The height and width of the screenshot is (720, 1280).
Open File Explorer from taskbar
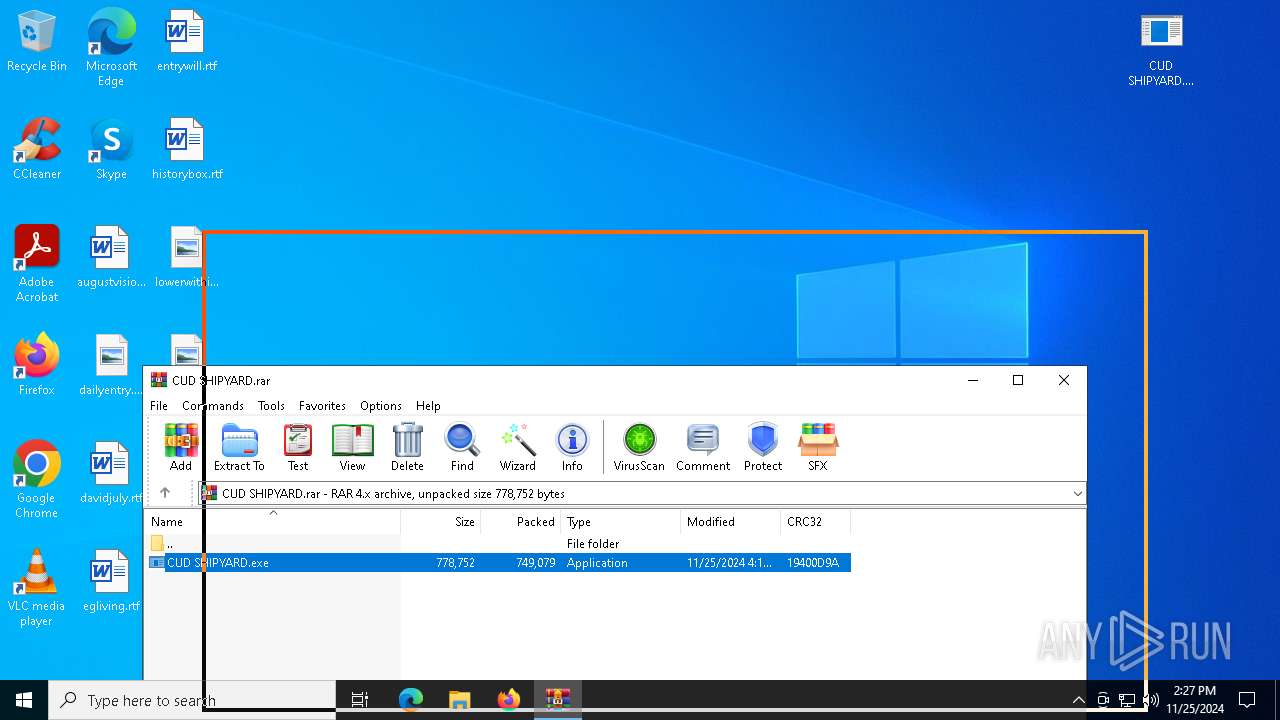click(460, 700)
